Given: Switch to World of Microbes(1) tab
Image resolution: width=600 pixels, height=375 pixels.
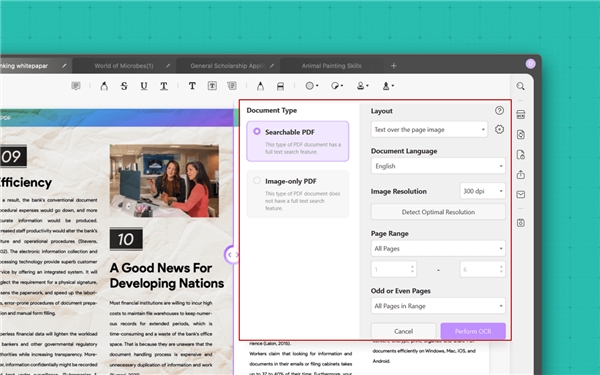Looking at the screenshot, I should pyautogui.click(x=124, y=66).
